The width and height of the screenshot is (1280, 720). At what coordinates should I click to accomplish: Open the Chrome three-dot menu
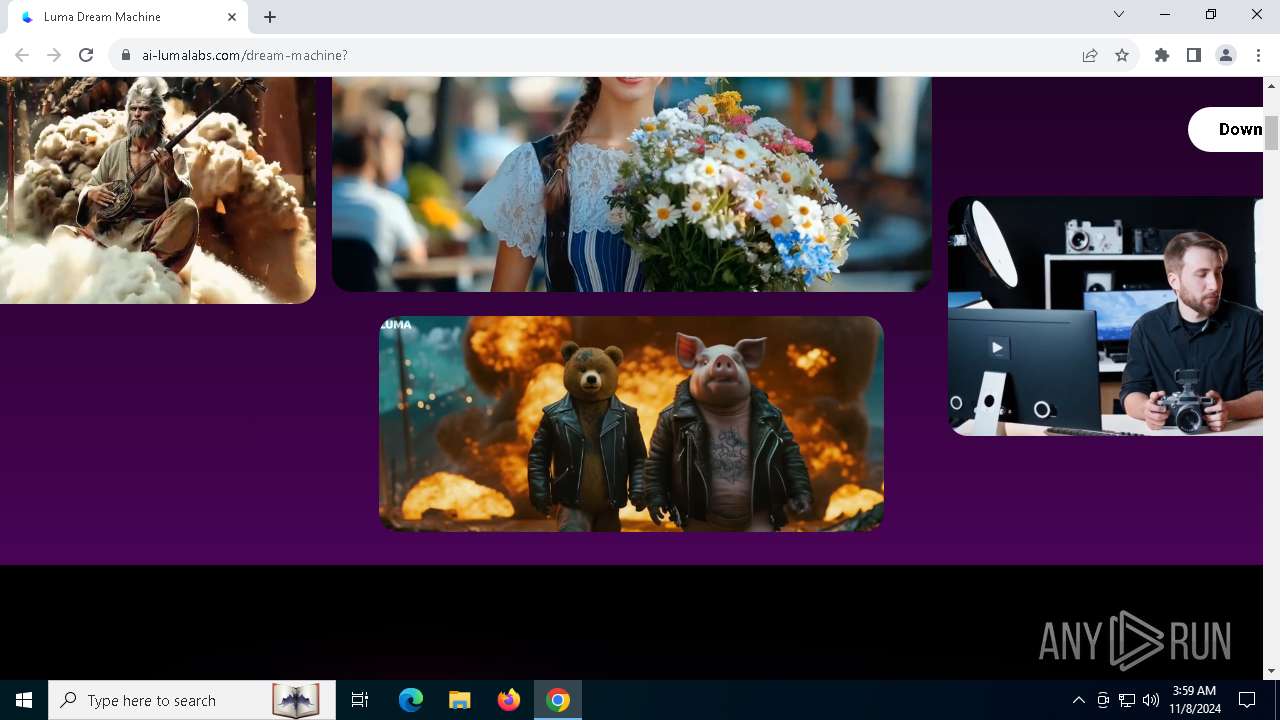coord(1257,55)
